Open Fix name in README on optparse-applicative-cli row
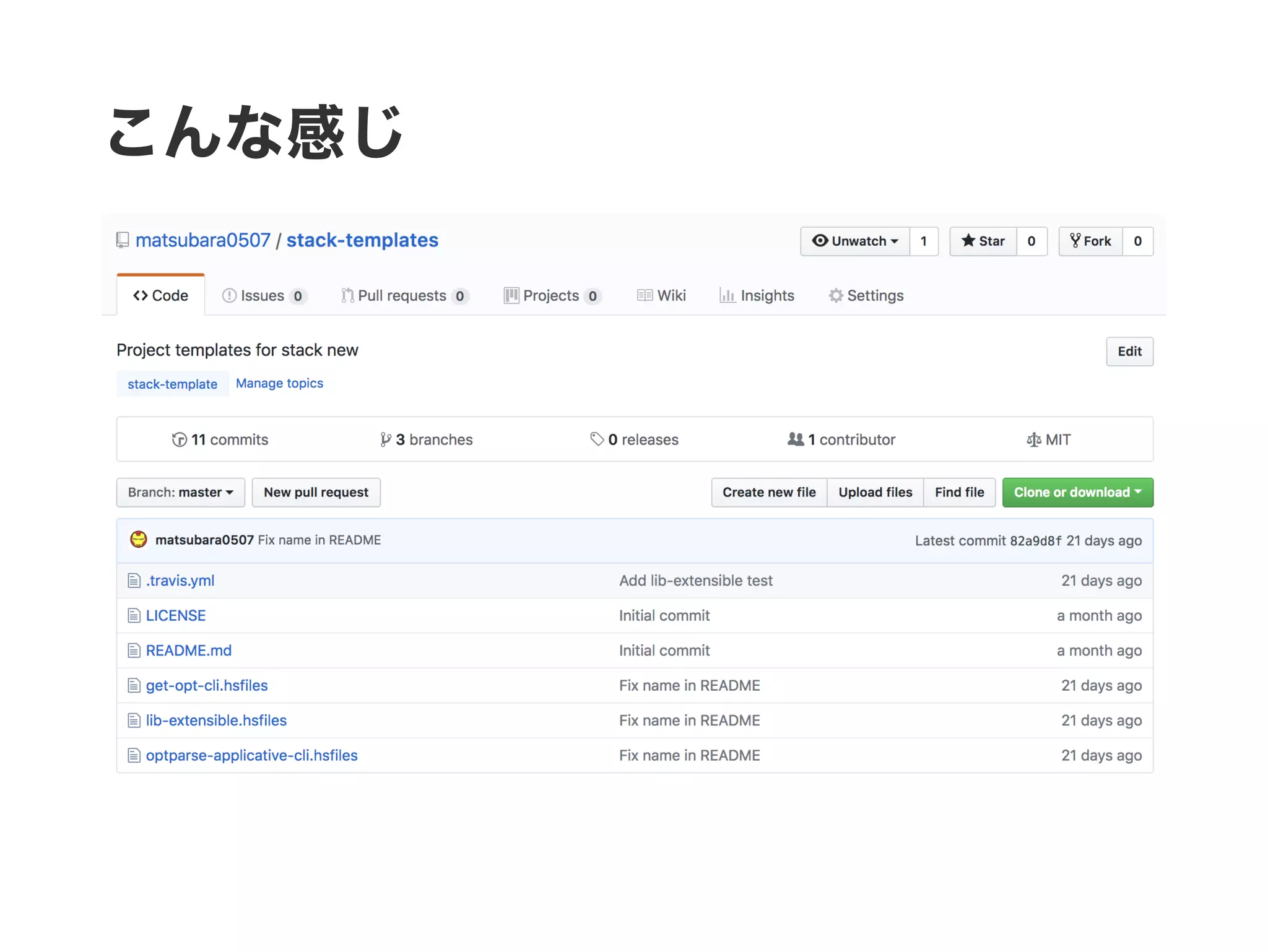Screen dimensions: 1268x952 coord(690,755)
